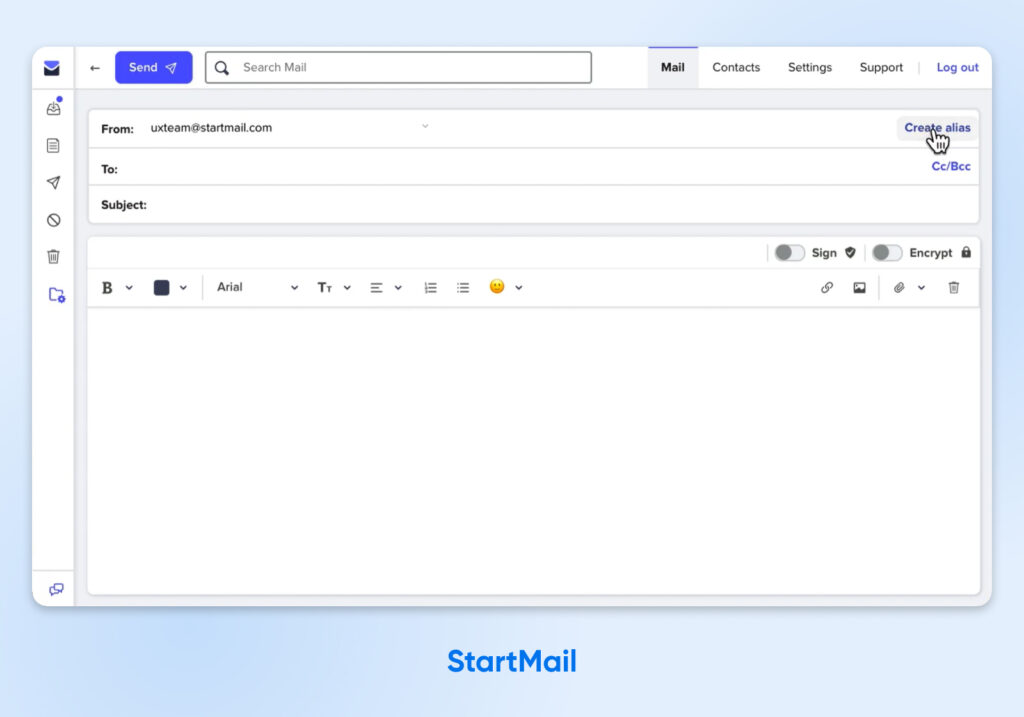Open the text color swatch

coord(163,287)
